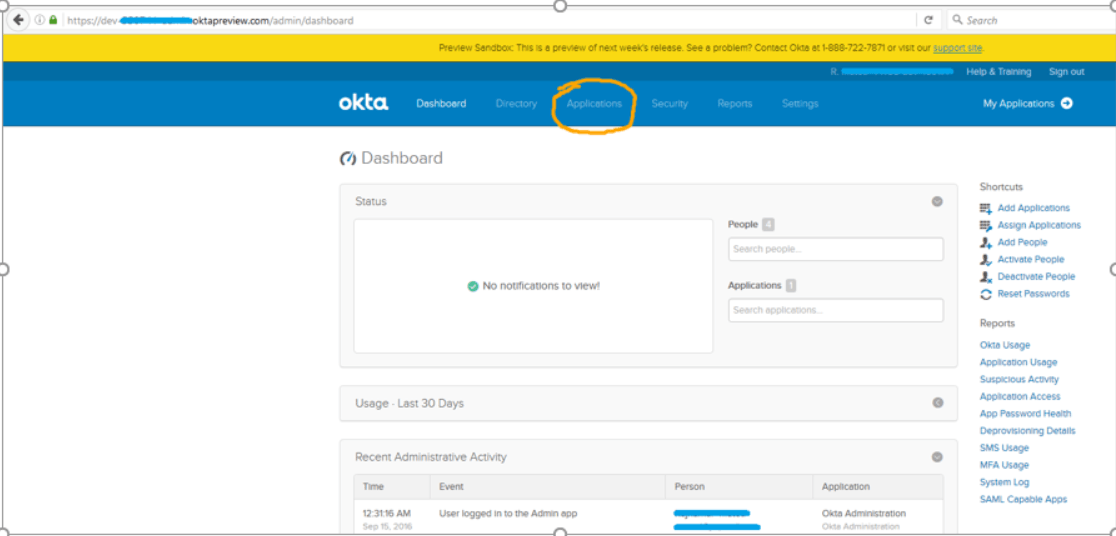Click the Add People shortcut icon
Screen dimensions: 1116x536
coord(986,243)
